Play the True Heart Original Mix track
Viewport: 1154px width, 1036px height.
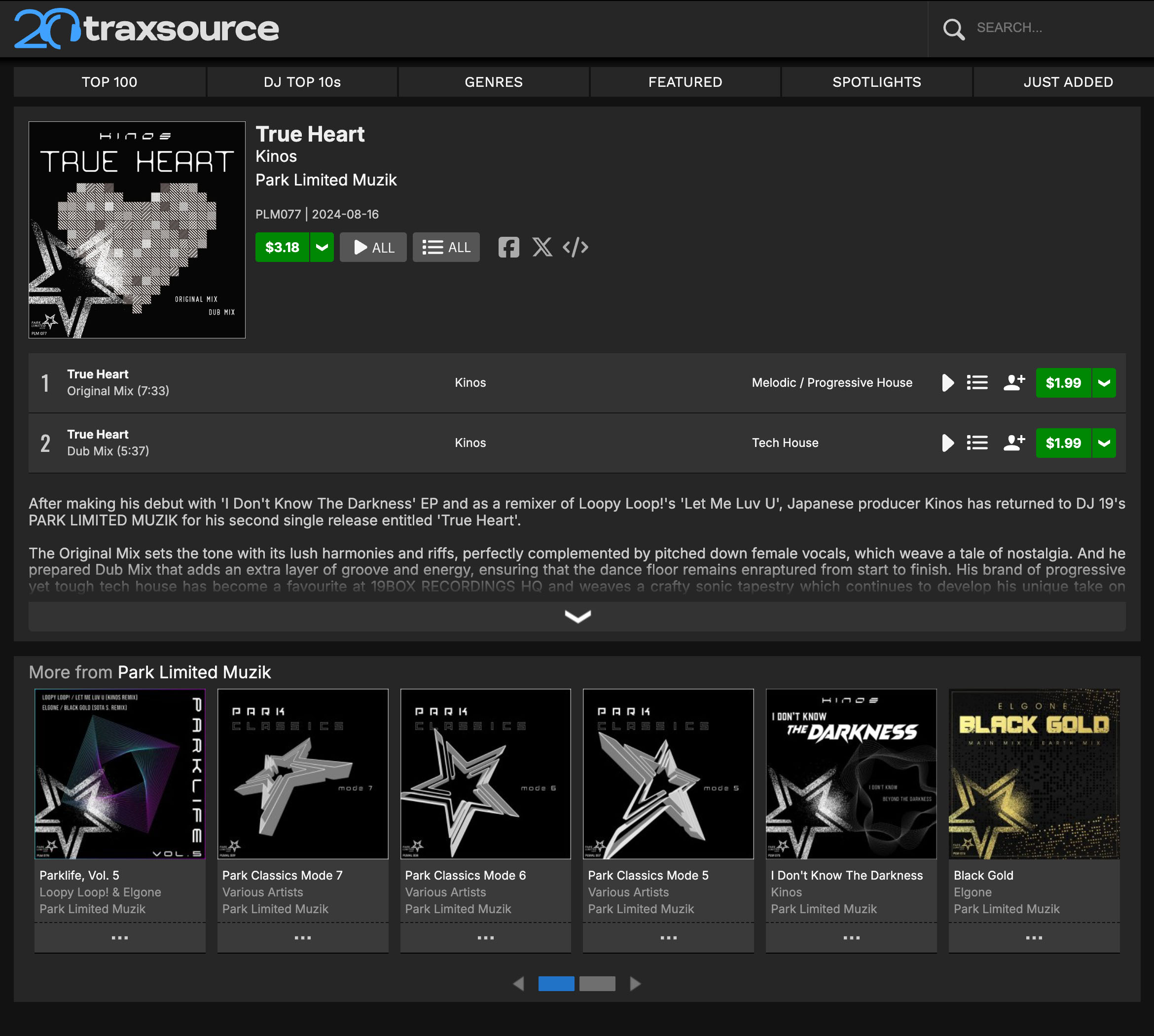click(x=947, y=382)
